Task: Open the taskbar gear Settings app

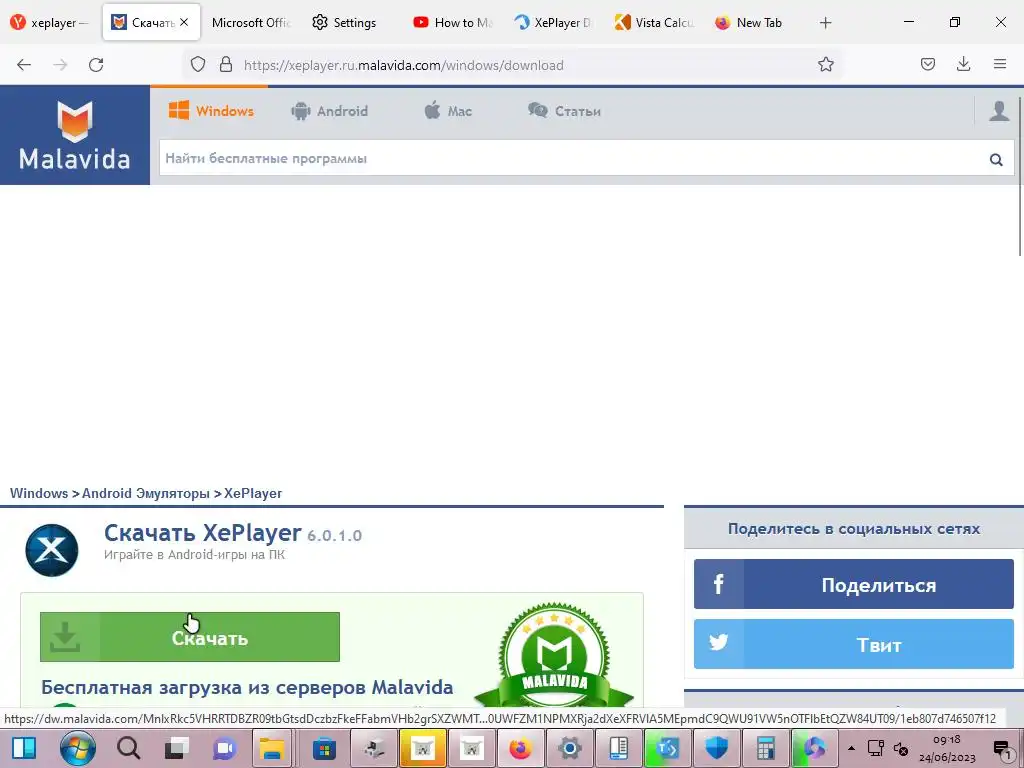Action: (x=569, y=748)
